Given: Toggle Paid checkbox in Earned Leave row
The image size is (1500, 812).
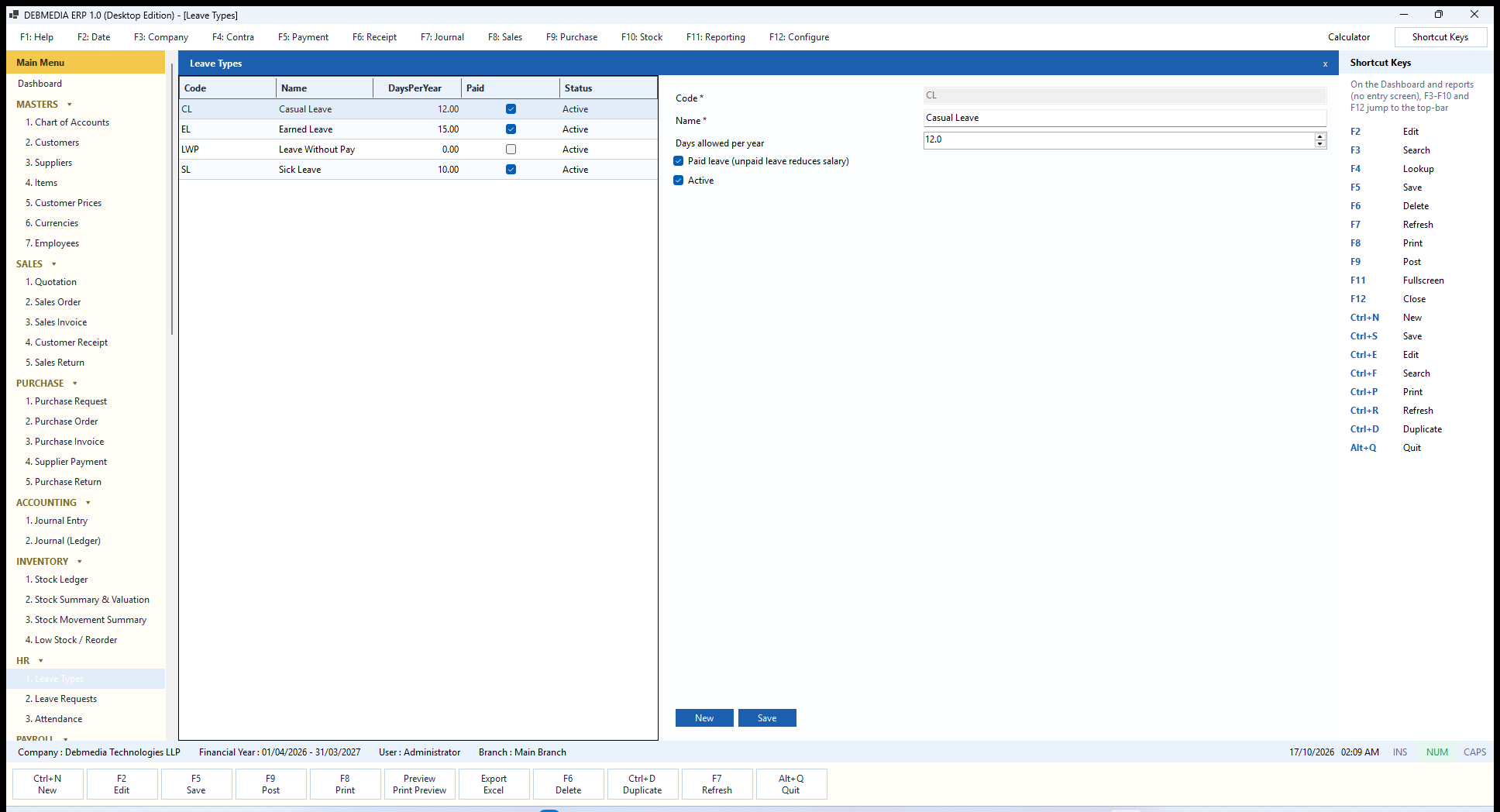Looking at the screenshot, I should click(511, 129).
